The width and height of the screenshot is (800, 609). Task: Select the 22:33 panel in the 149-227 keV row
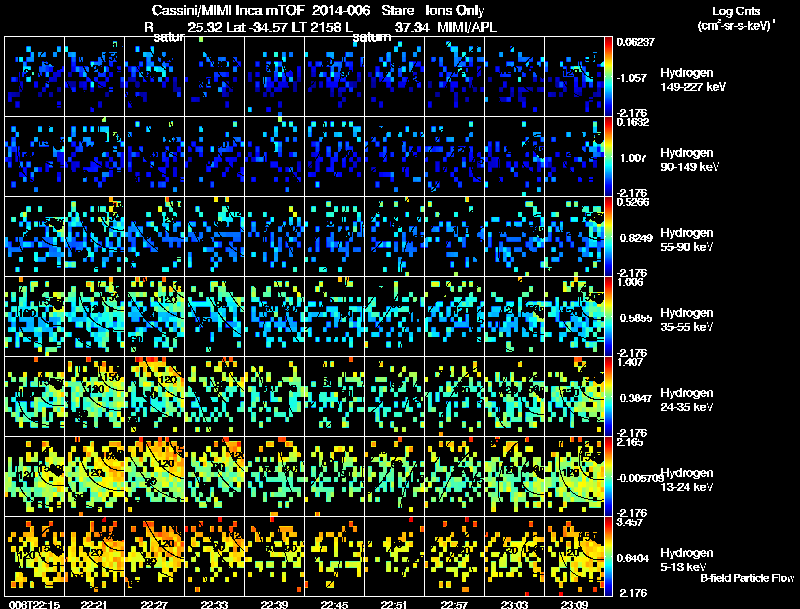coord(214,77)
